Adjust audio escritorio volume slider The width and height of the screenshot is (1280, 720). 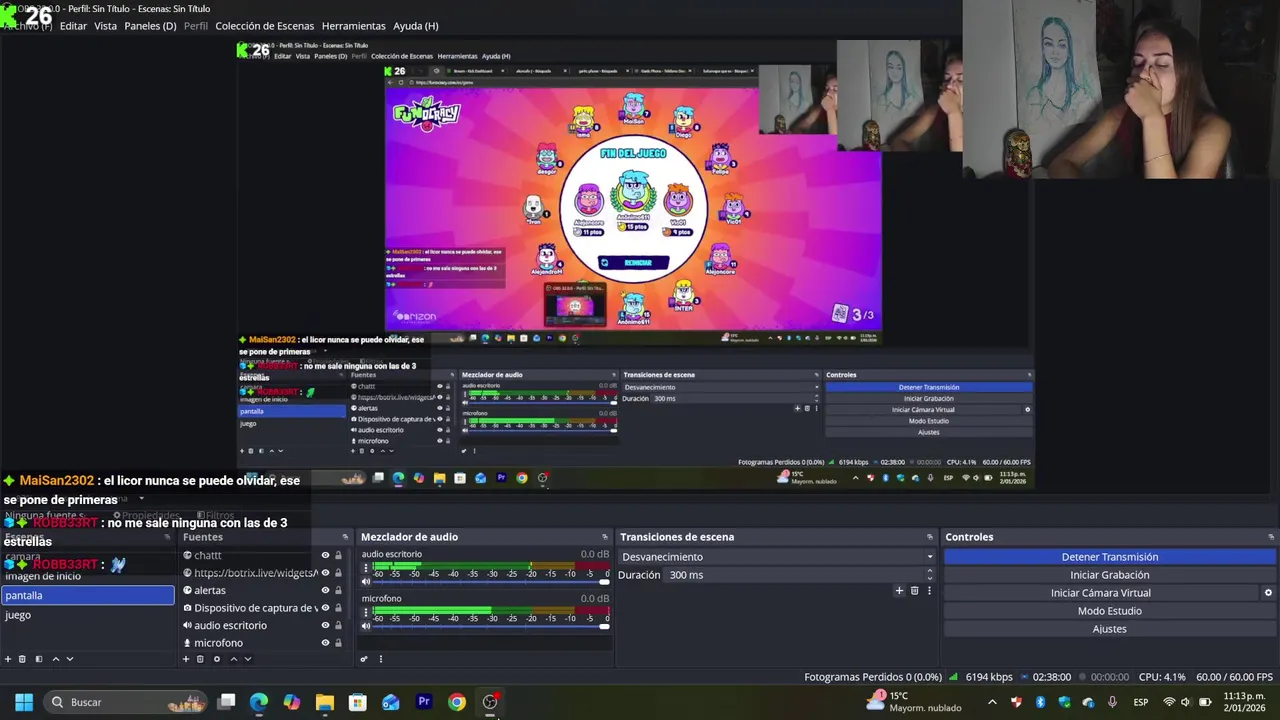click(x=491, y=582)
